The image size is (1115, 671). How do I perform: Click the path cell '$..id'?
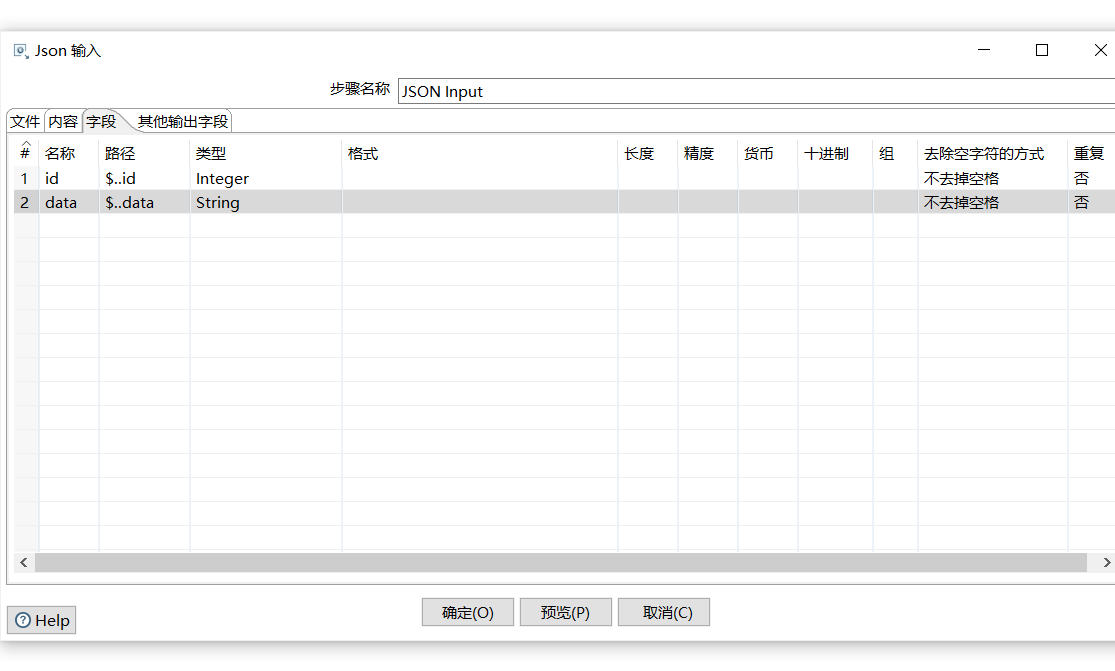pos(144,178)
